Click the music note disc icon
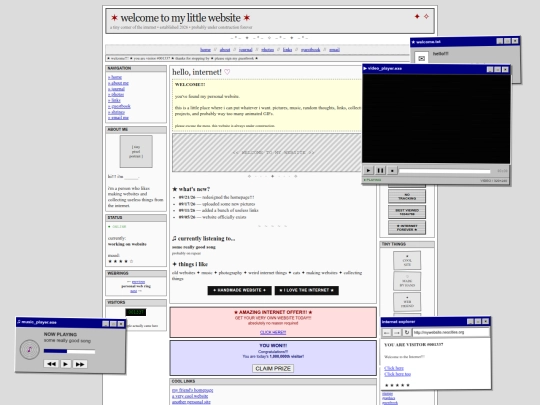 pyautogui.click(x=30, y=350)
